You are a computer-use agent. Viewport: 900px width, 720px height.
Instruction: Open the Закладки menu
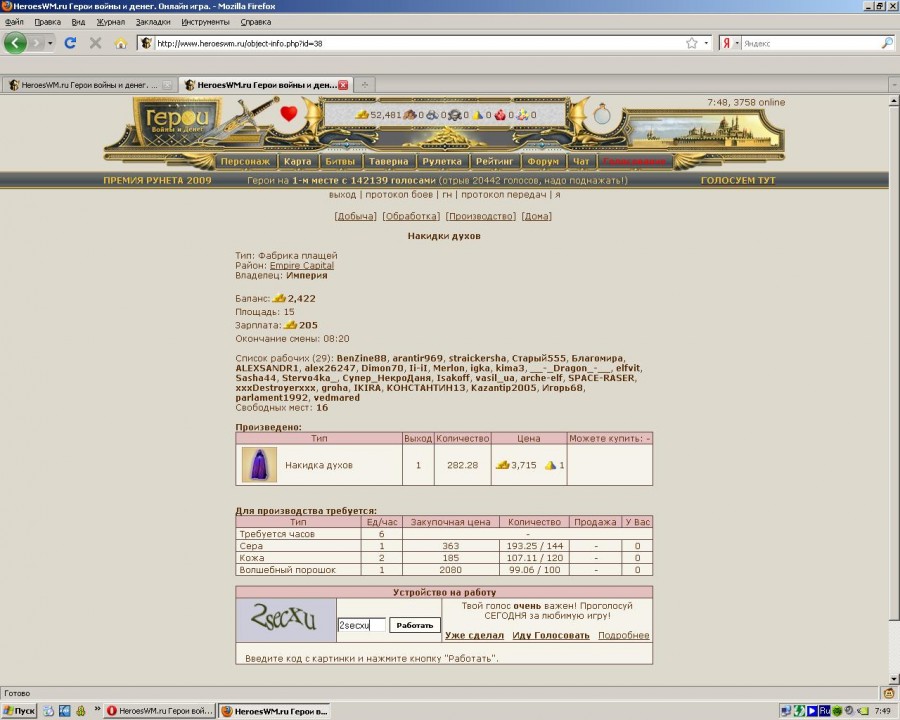[x=153, y=22]
